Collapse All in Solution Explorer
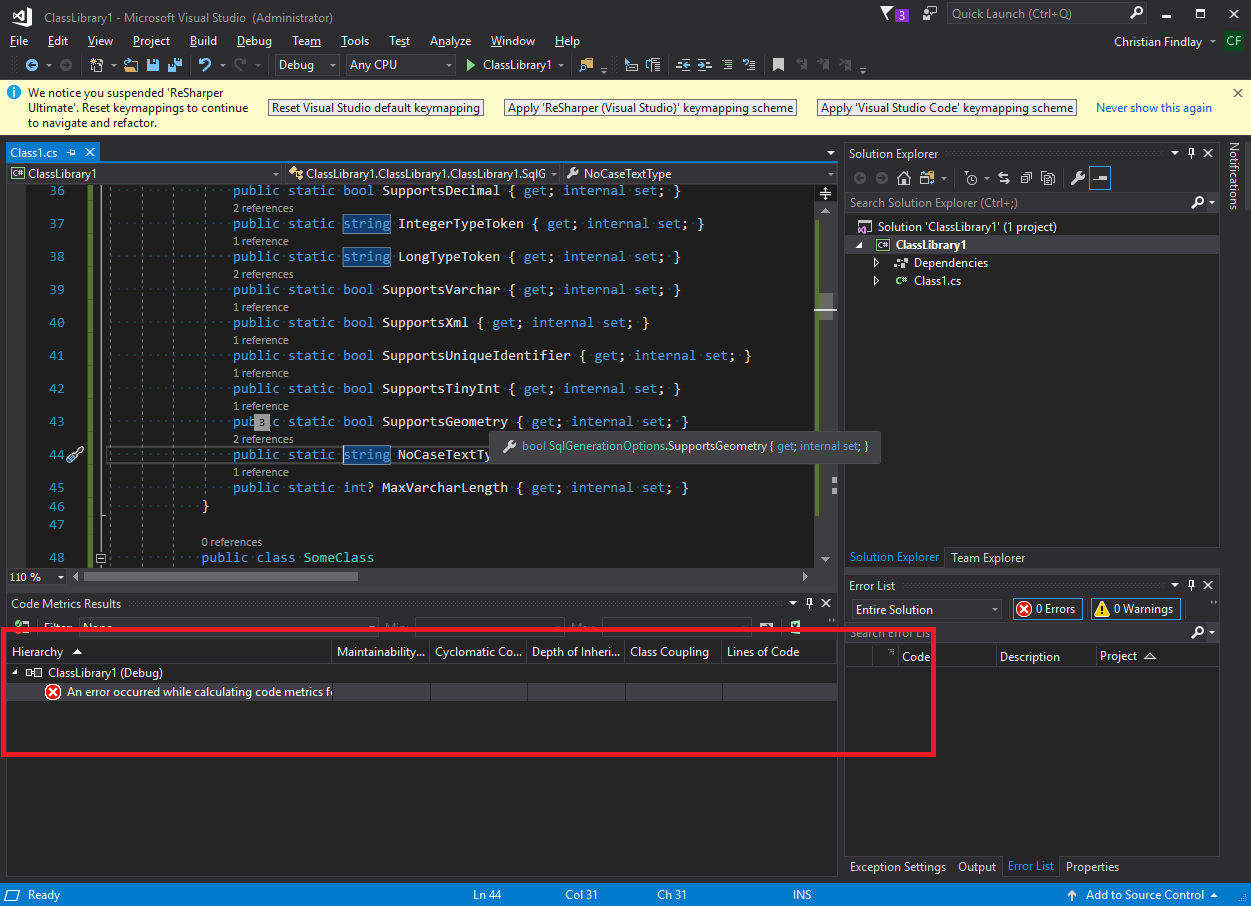 click(1026, 178)
